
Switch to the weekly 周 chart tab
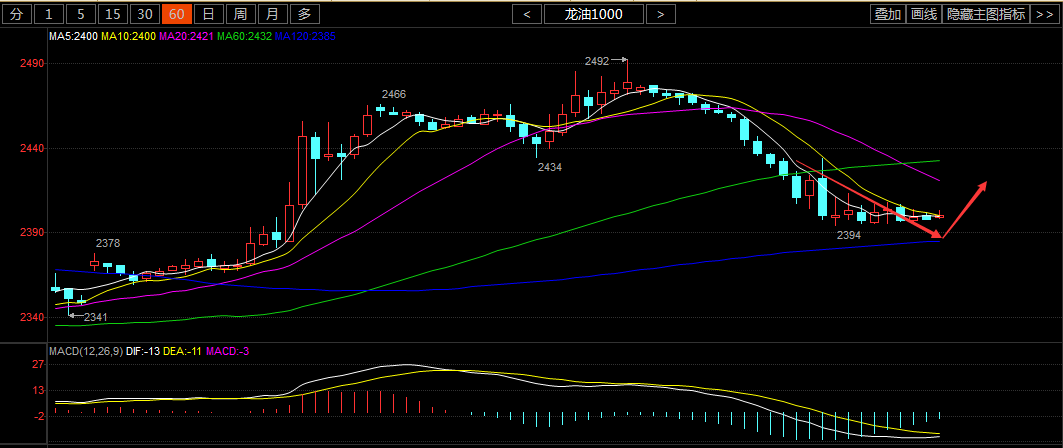click(x=239, y=14)
